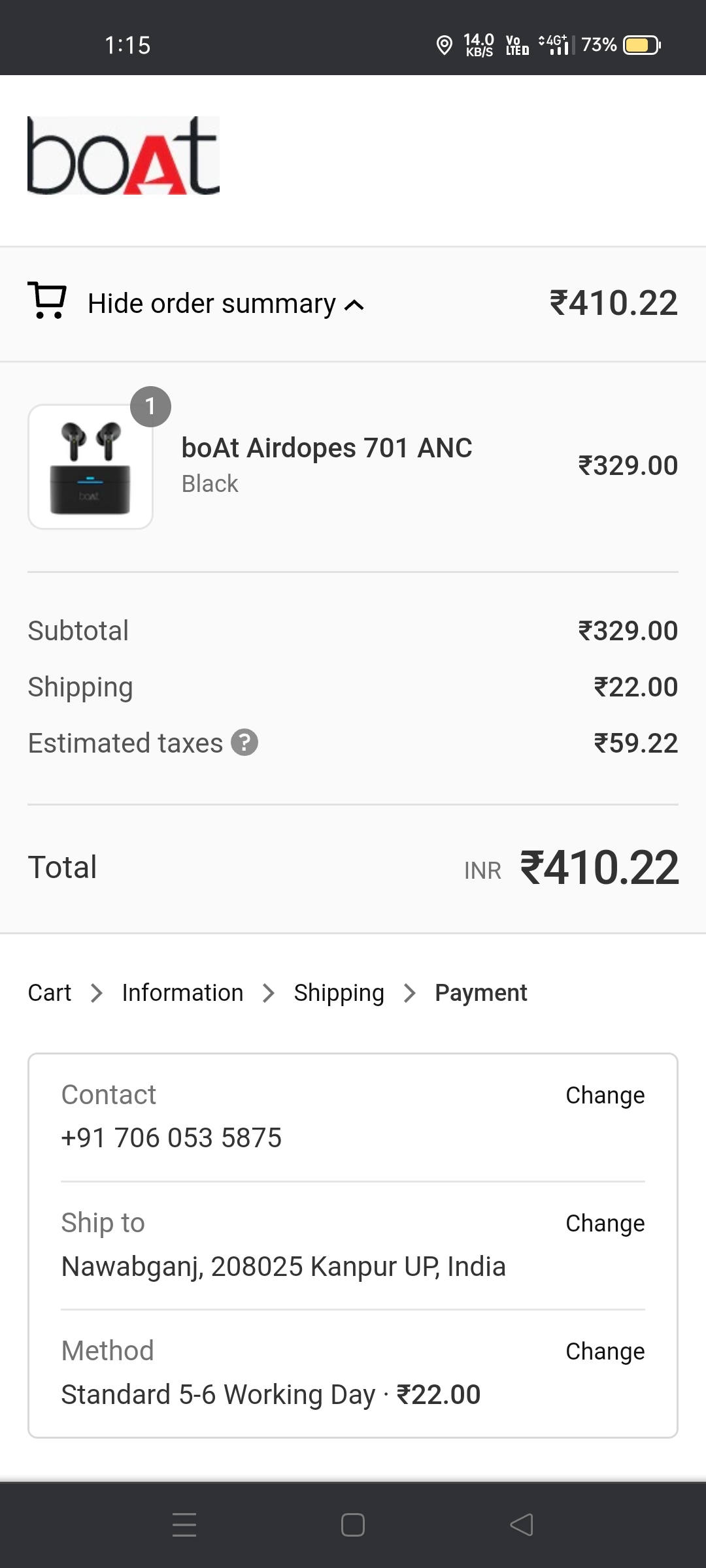The width and height of the screenshot is (706, 1568).
Task: Tap the order total ₹410.22 in header
Action: (613, 303)
